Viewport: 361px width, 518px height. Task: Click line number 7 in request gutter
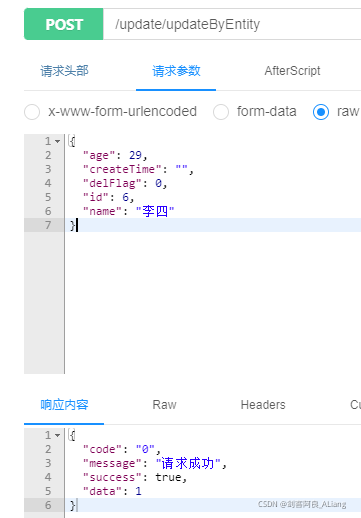pyautogui.click(x=48, y=225)
